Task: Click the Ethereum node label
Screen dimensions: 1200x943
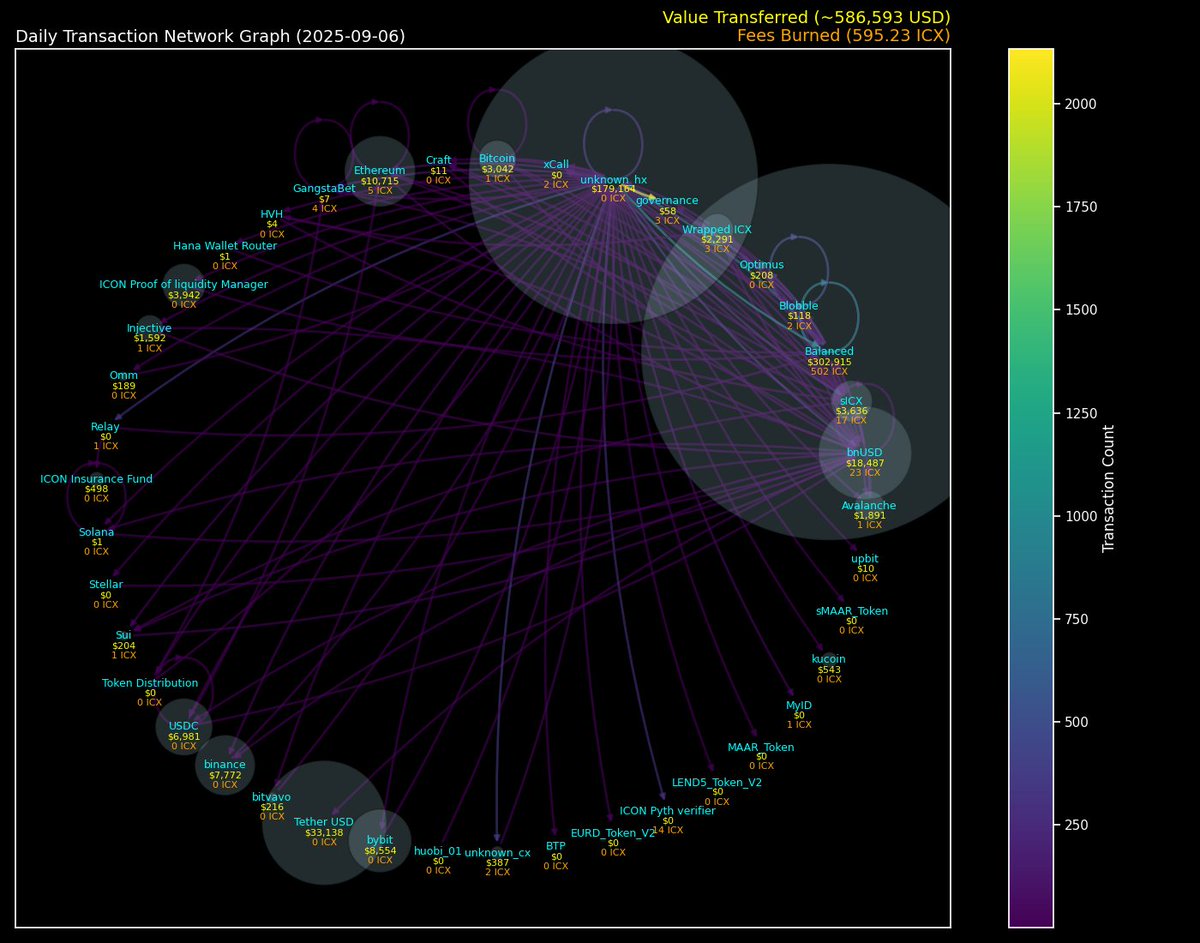Action: (x=380, y=170)
